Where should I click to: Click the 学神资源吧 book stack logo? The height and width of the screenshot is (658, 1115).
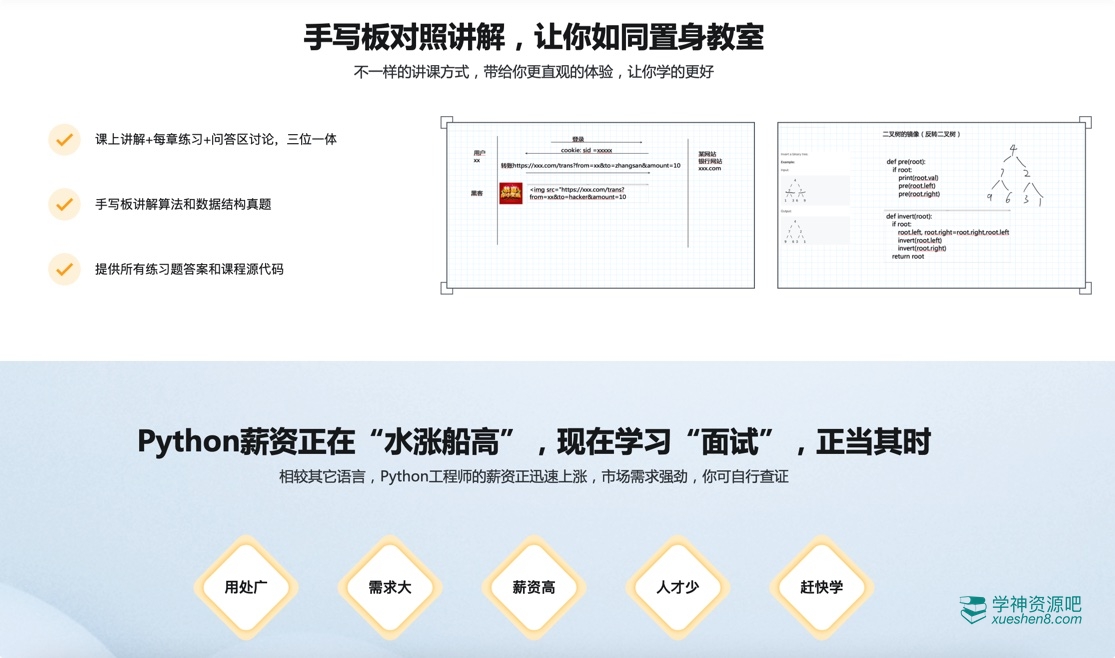coord(973,610)
